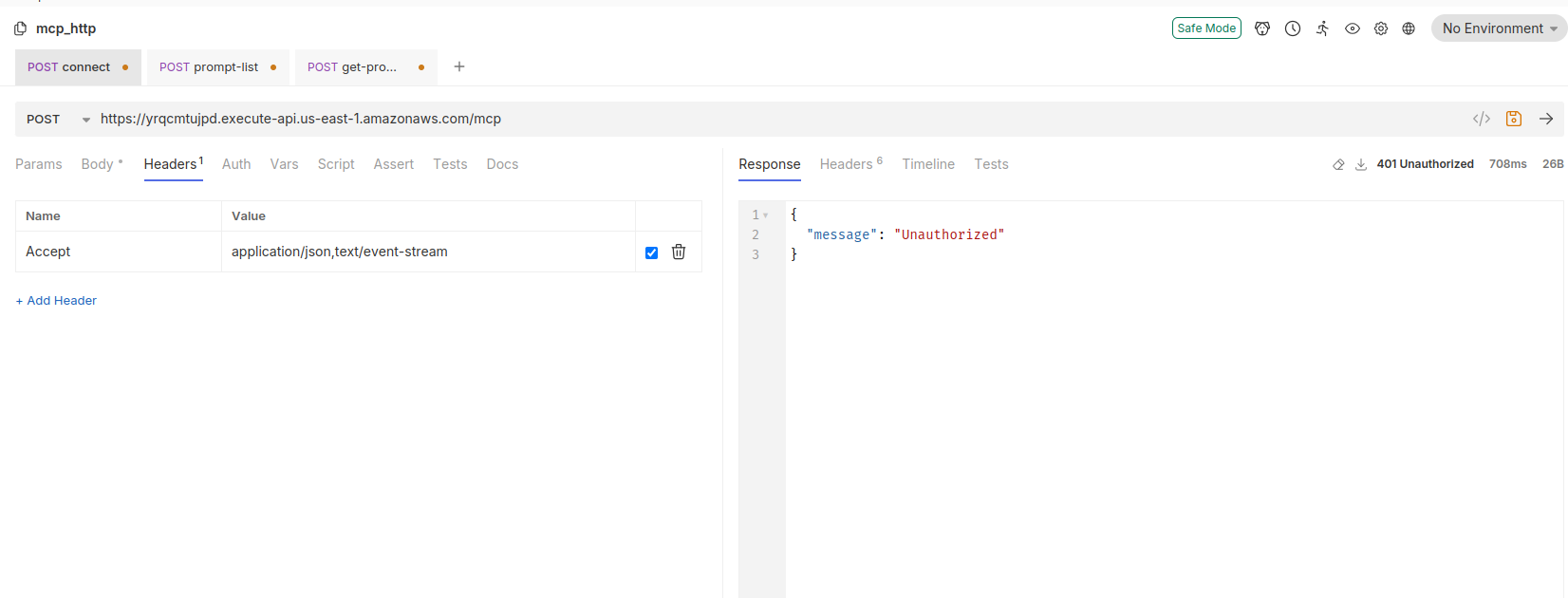
Task: Click the "message" key in response
Action: 842,234
